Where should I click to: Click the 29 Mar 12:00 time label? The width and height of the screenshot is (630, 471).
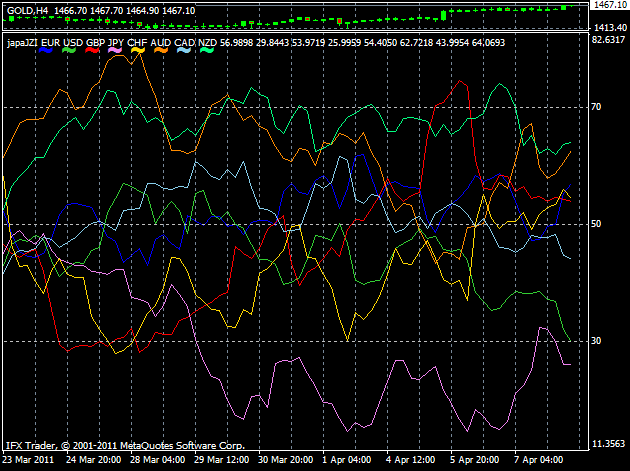[221, 459]
